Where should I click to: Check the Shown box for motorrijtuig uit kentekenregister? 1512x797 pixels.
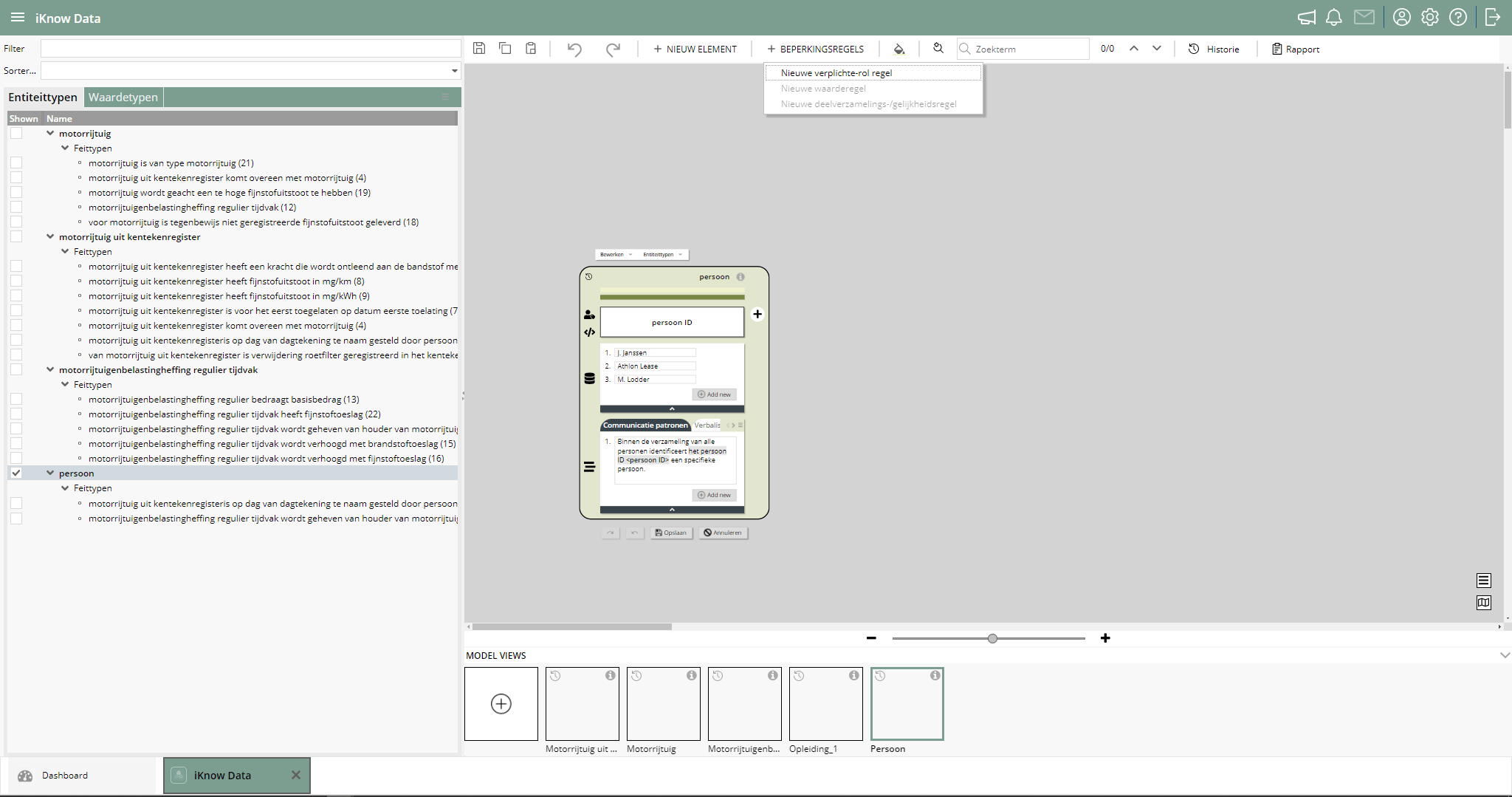[x=16, y=236]
